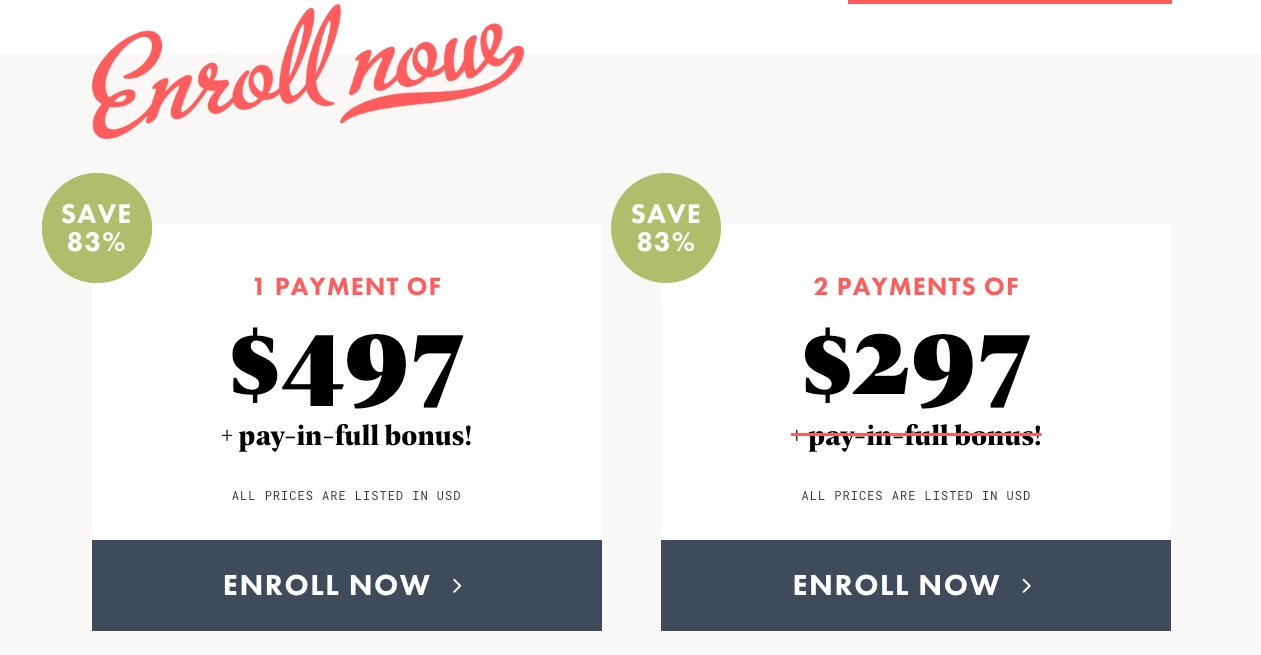The image size is (1261, 655).
Task: Select the "2 PAYMENTS OF" label
Action: click(x=916, y=287)
